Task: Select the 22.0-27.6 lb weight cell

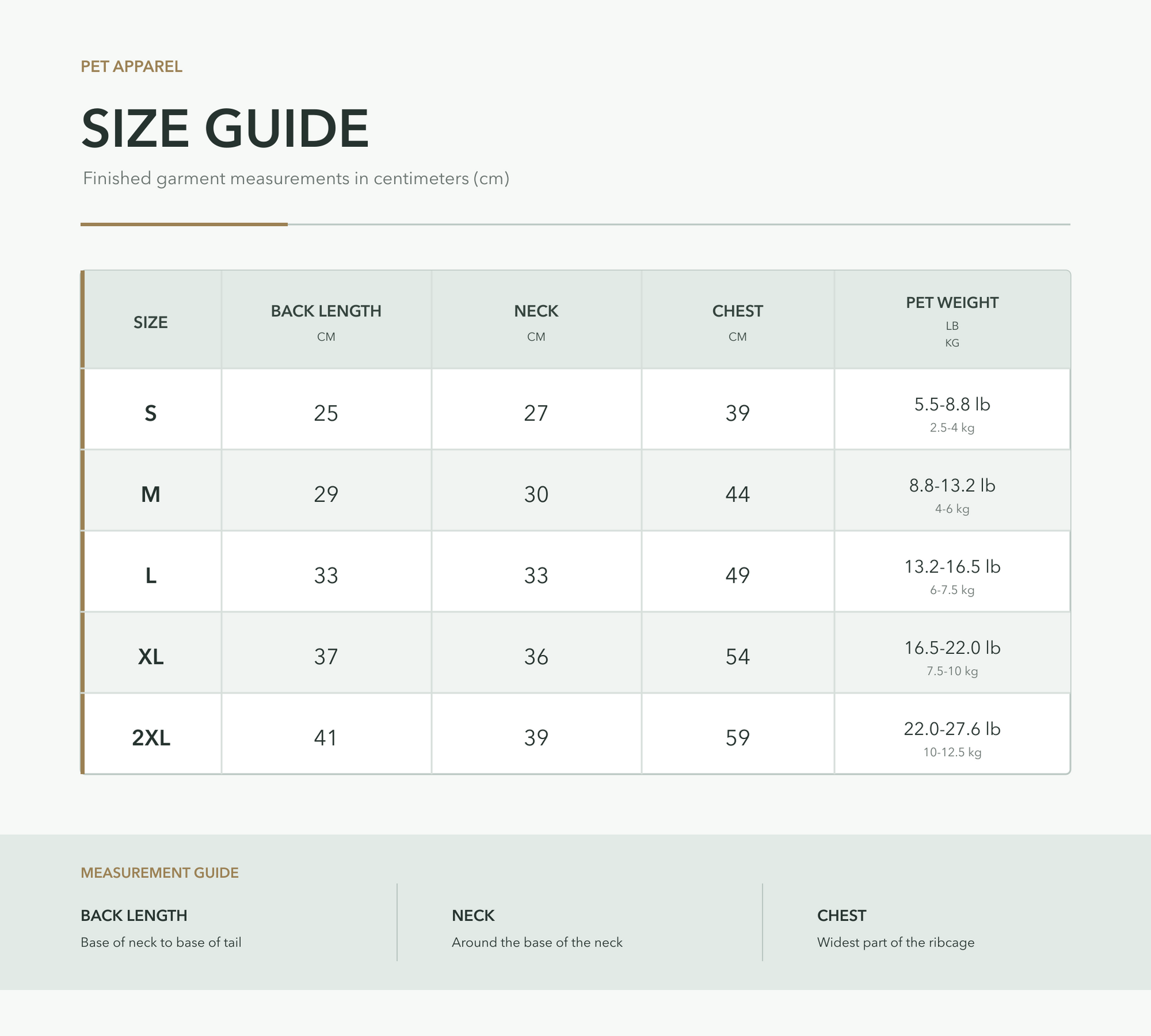Action: (x=952, y=737)
